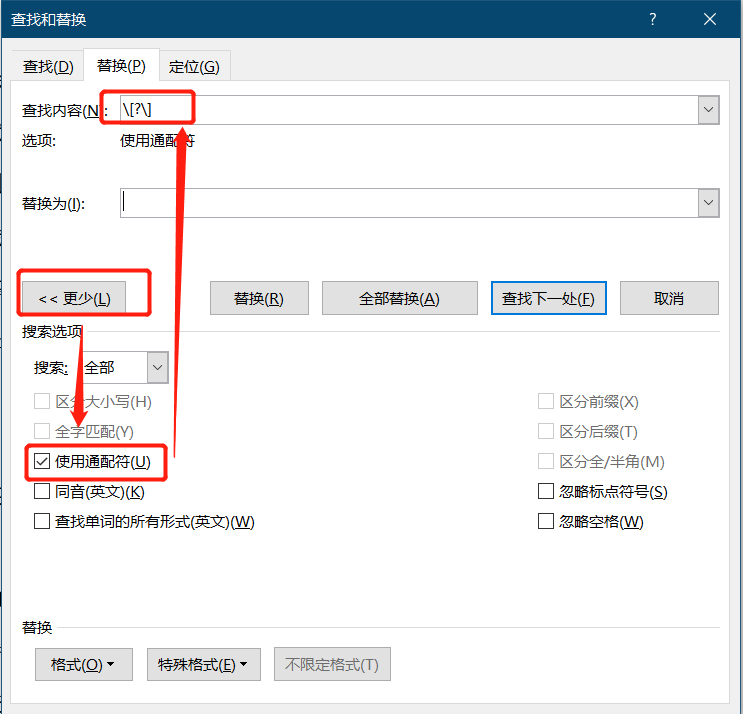Switch to the 查找(D) tab
Image resolution: width=743 pixels, height=714 pixels.
coord(48,67)
